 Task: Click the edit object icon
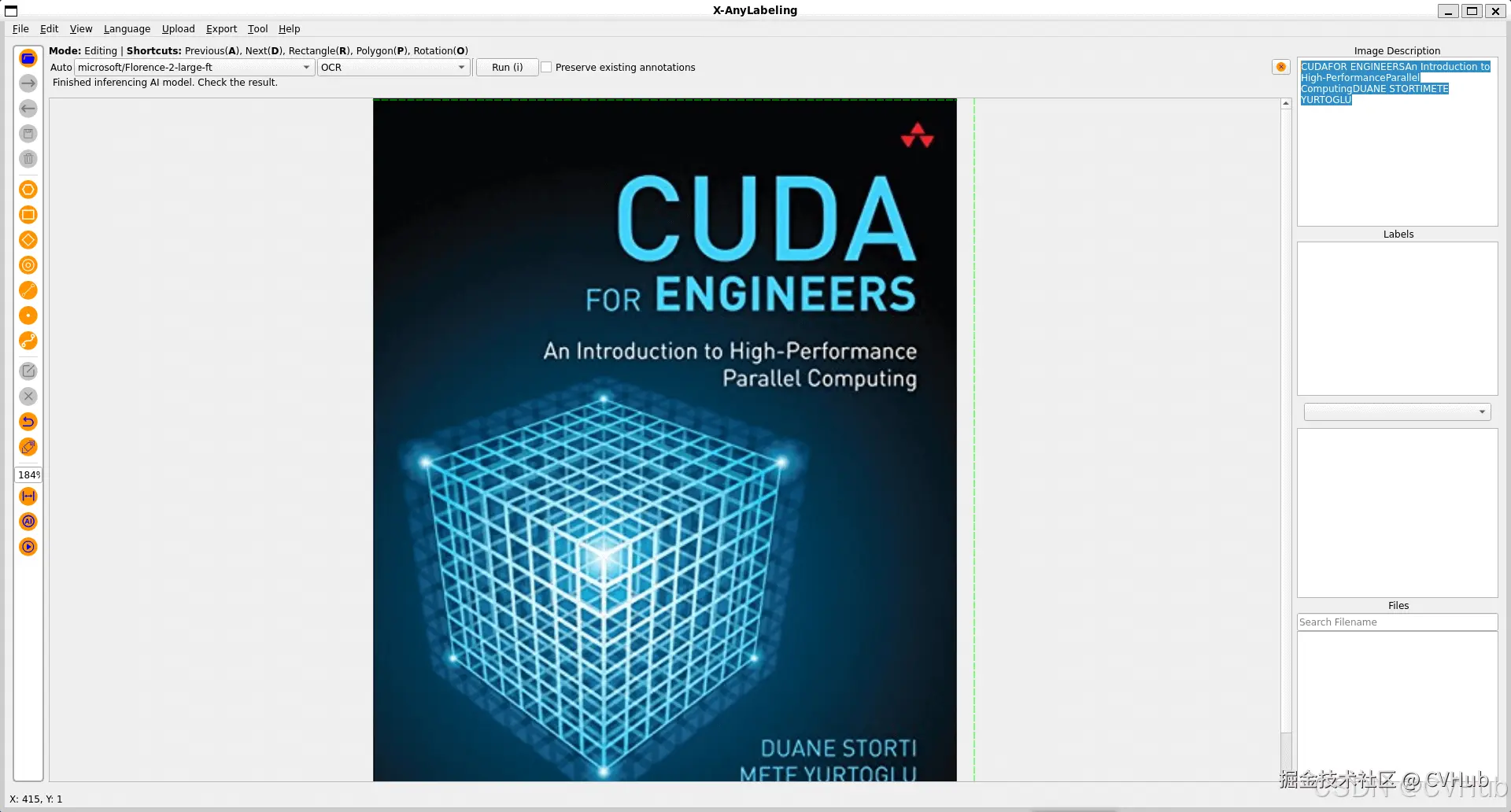(28, 371)
